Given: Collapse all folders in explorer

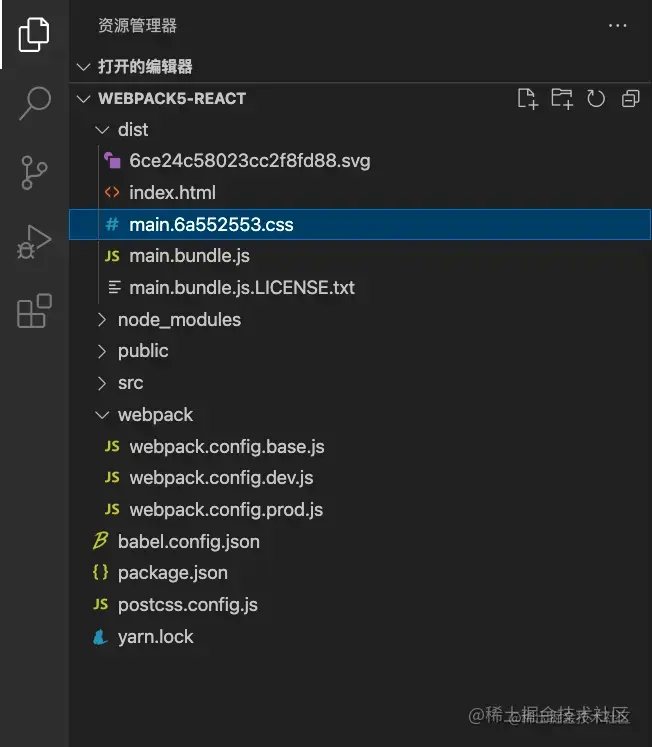Looking at the screenshot, I should tap(631, 99).
